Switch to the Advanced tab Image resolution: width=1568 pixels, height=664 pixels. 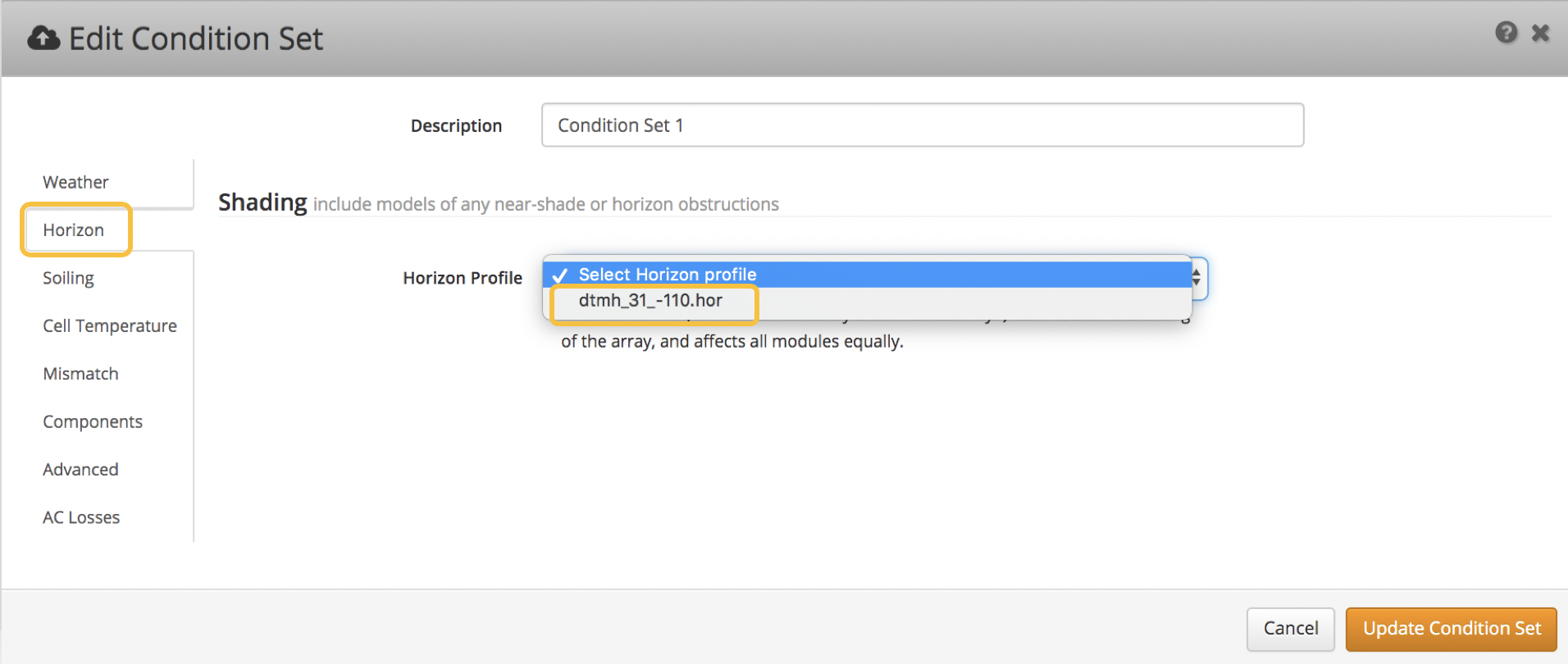tap(80, 470)
